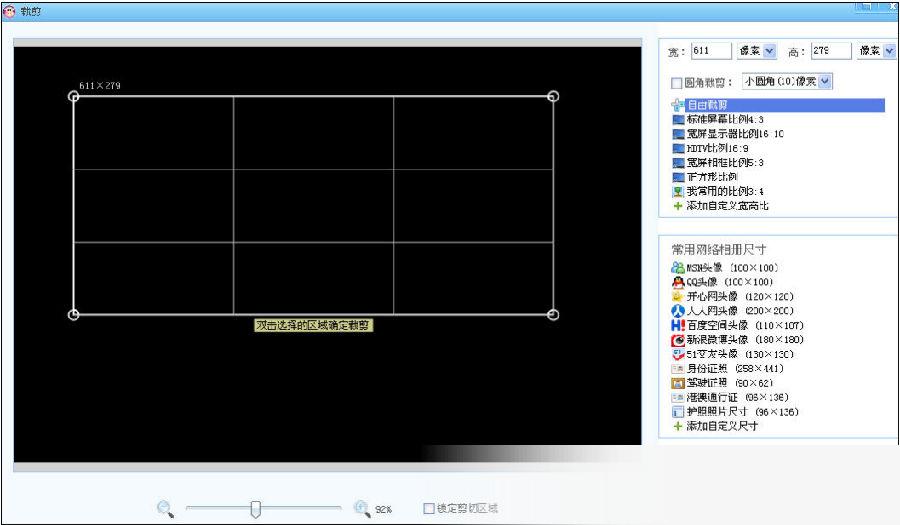Click the bottom-left crop corner handle
The image size is (900, 525).
(73, 314)
